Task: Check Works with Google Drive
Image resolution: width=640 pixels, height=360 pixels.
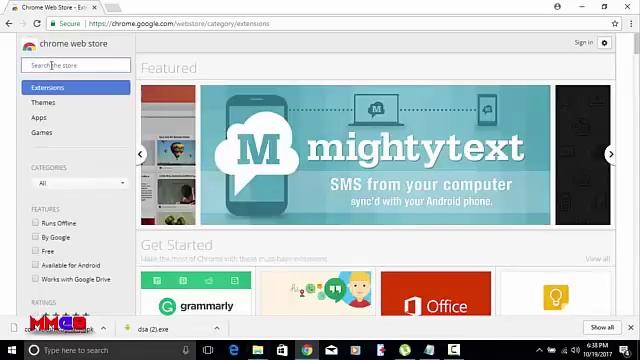Action: click(35, 279)
